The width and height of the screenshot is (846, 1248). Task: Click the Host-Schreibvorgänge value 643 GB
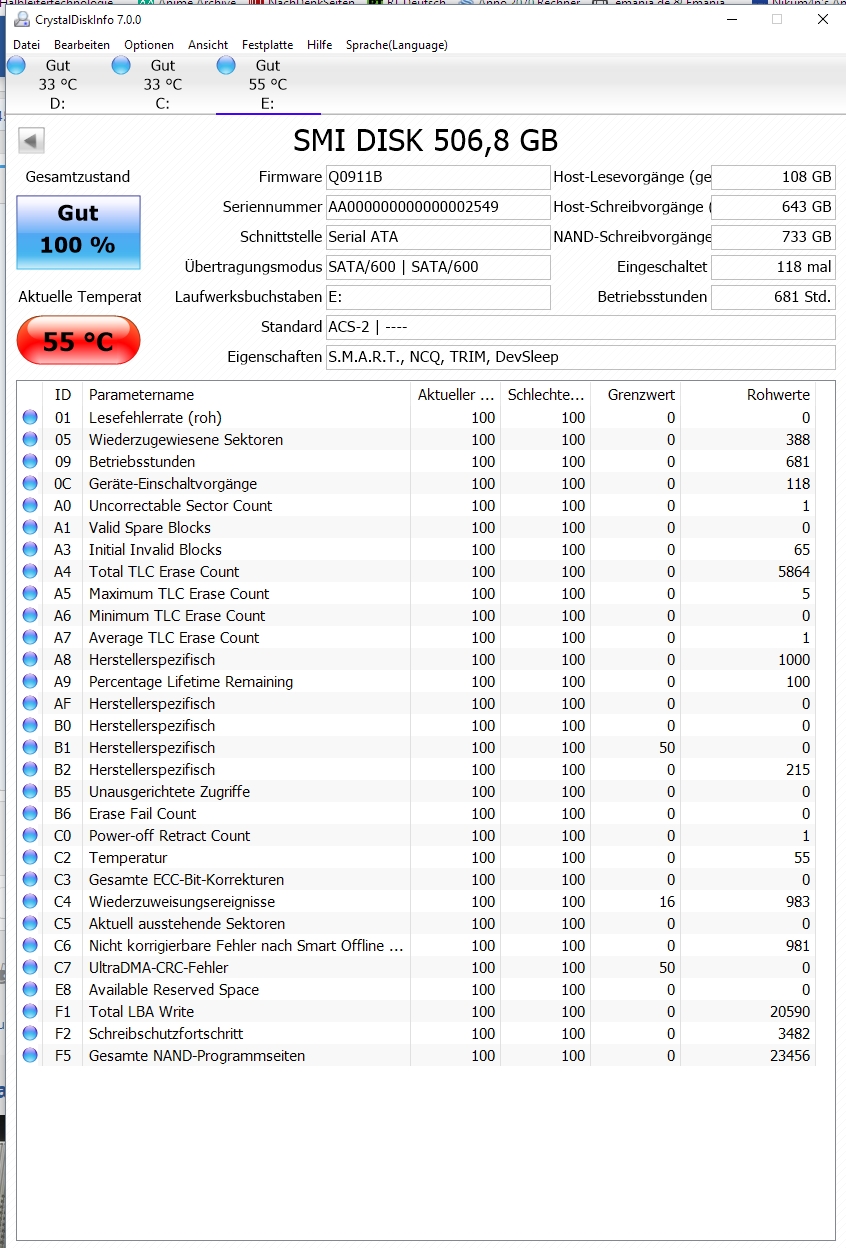[774, 208]
